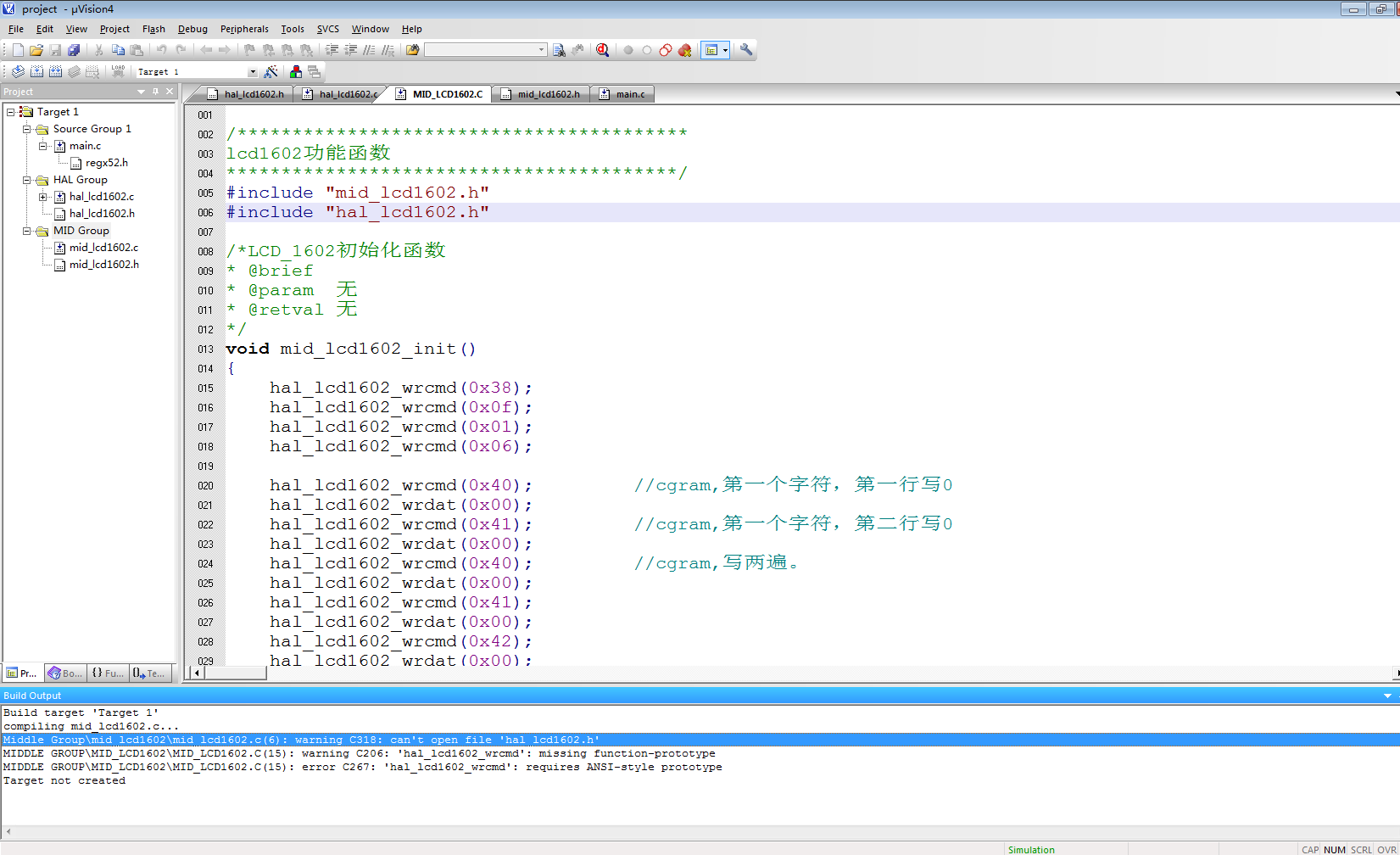1400x855 pixels.
Task: Open Target Options with the magic wand icon
Action: (271, 72)
